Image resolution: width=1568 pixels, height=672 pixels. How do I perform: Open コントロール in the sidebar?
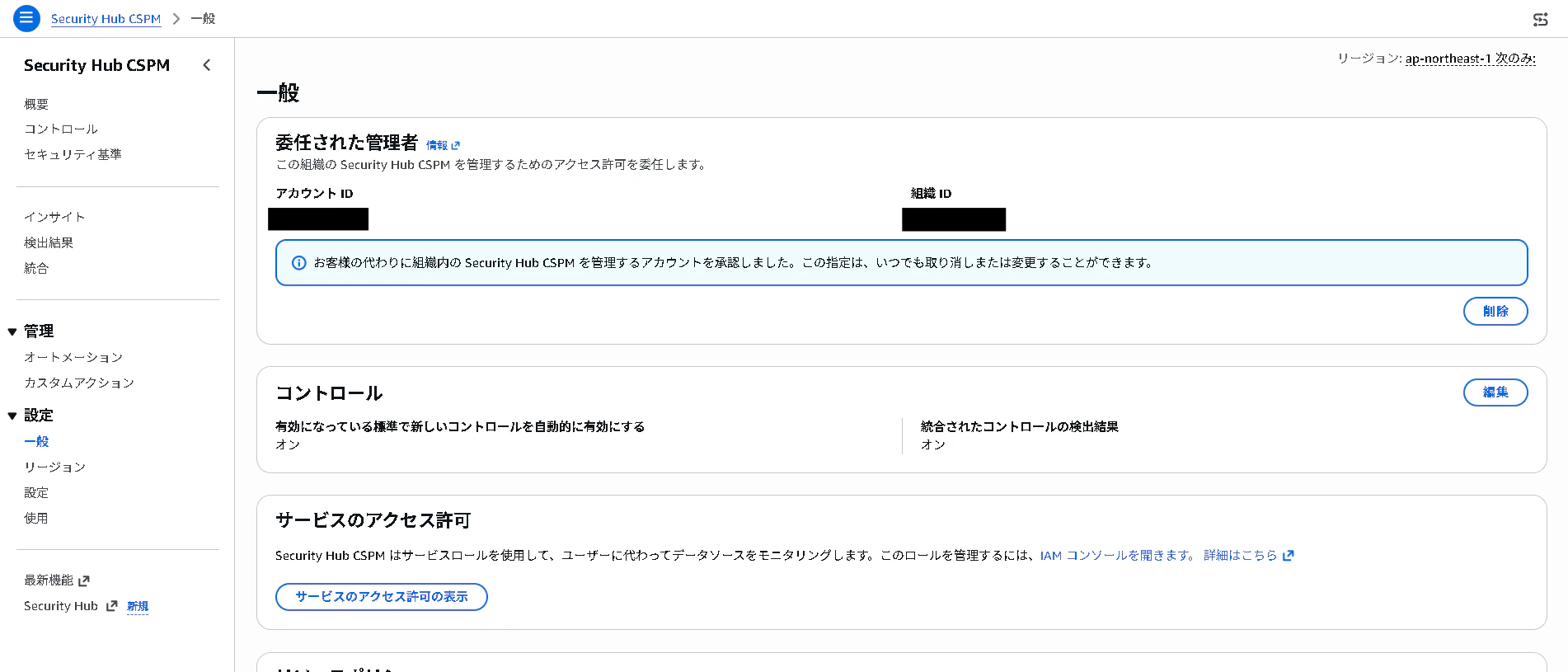(x=61, y=129)
